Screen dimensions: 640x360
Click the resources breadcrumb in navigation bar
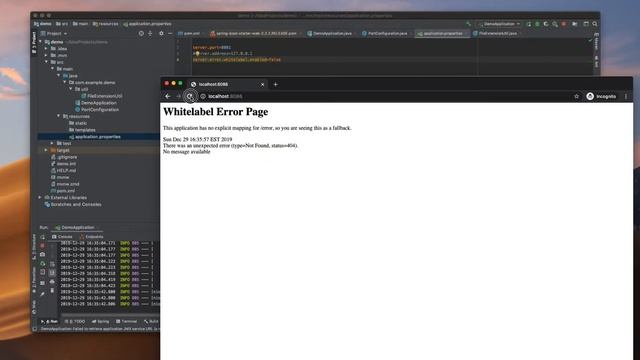(108, 24)
